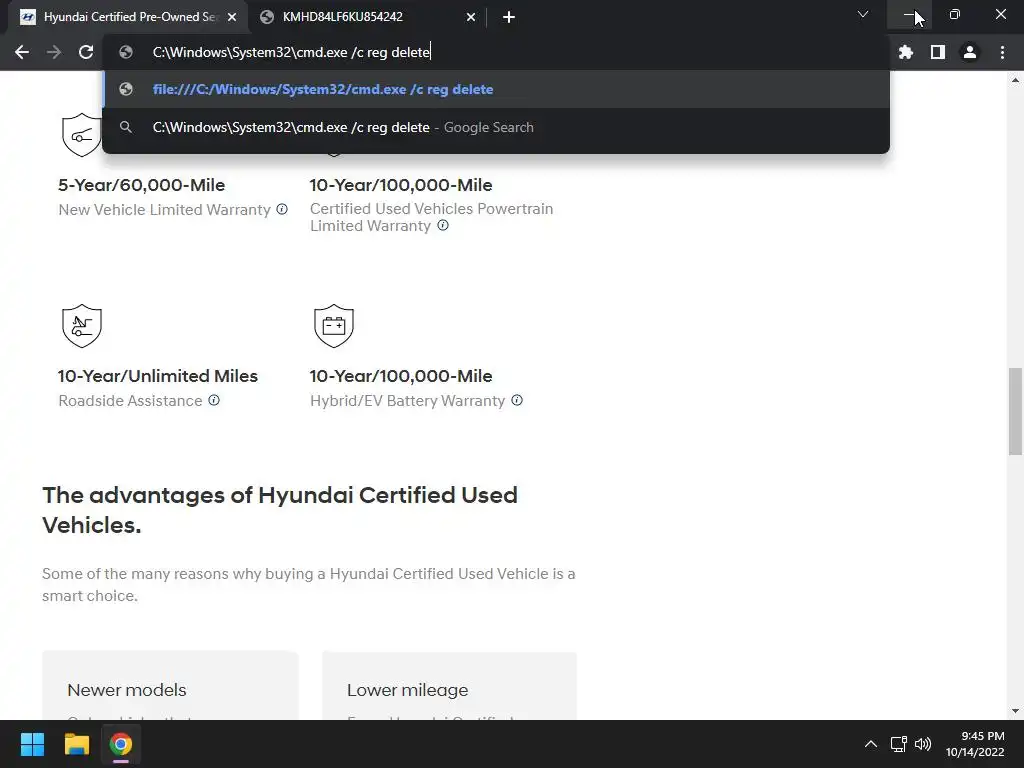This screenshot has width=1024, height=768.
Task: Click inside the address bar text
Action: coord(290,53)
